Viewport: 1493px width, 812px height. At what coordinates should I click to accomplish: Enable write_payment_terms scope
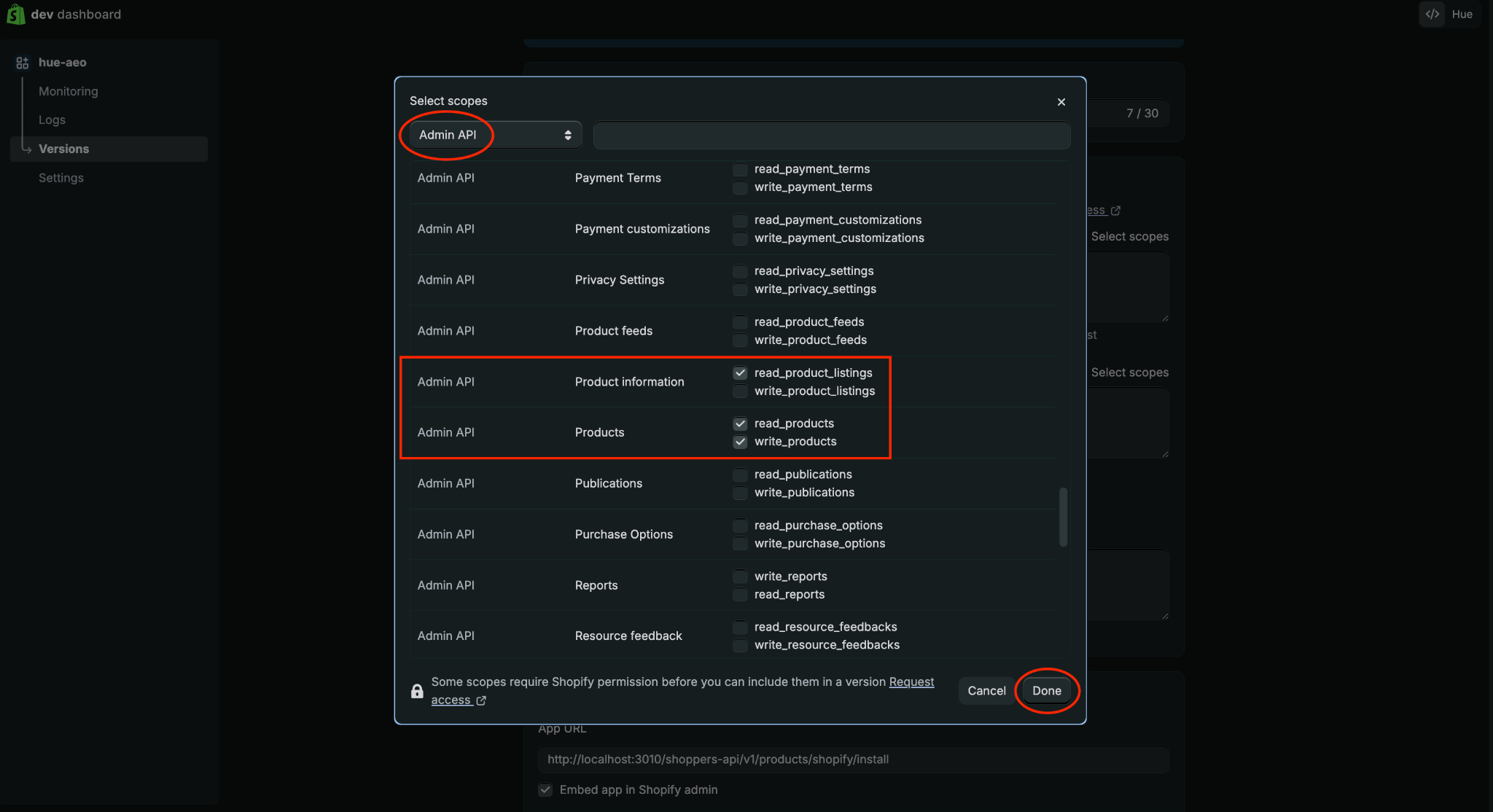click(x=740, y=187)
